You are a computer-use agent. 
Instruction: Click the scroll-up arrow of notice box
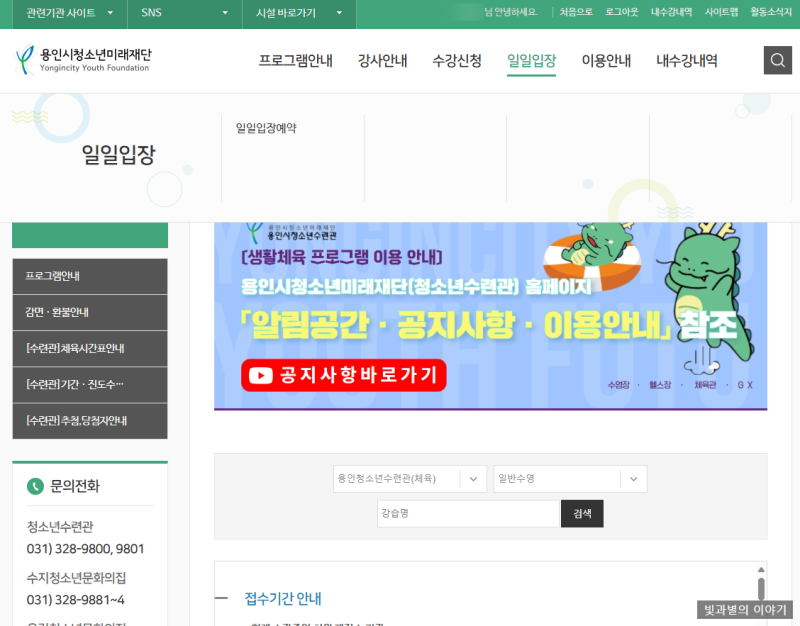tap(761, 569)
